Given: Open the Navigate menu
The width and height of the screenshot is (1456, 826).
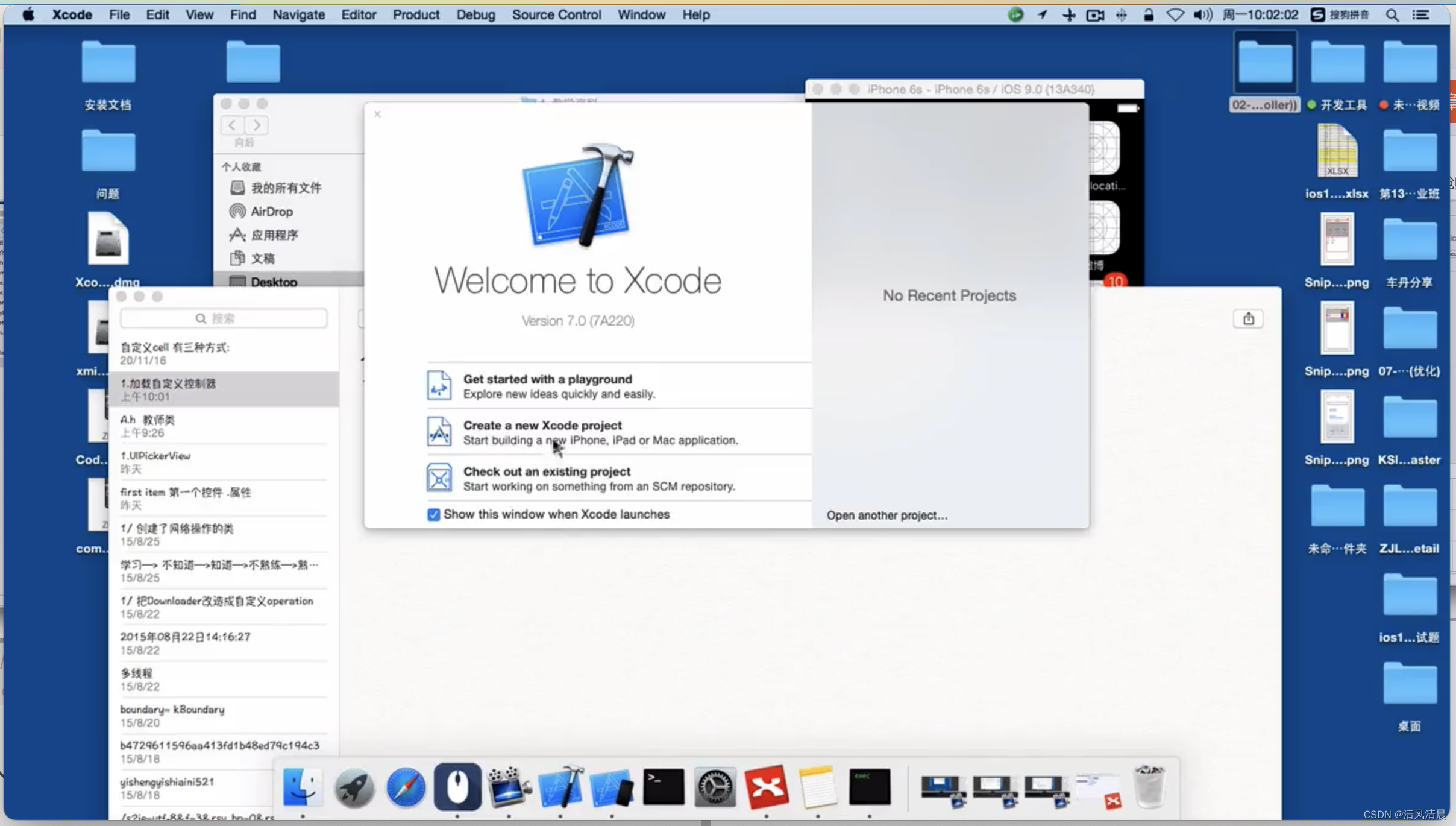Looking at the screenshot, I should point(298,14).
